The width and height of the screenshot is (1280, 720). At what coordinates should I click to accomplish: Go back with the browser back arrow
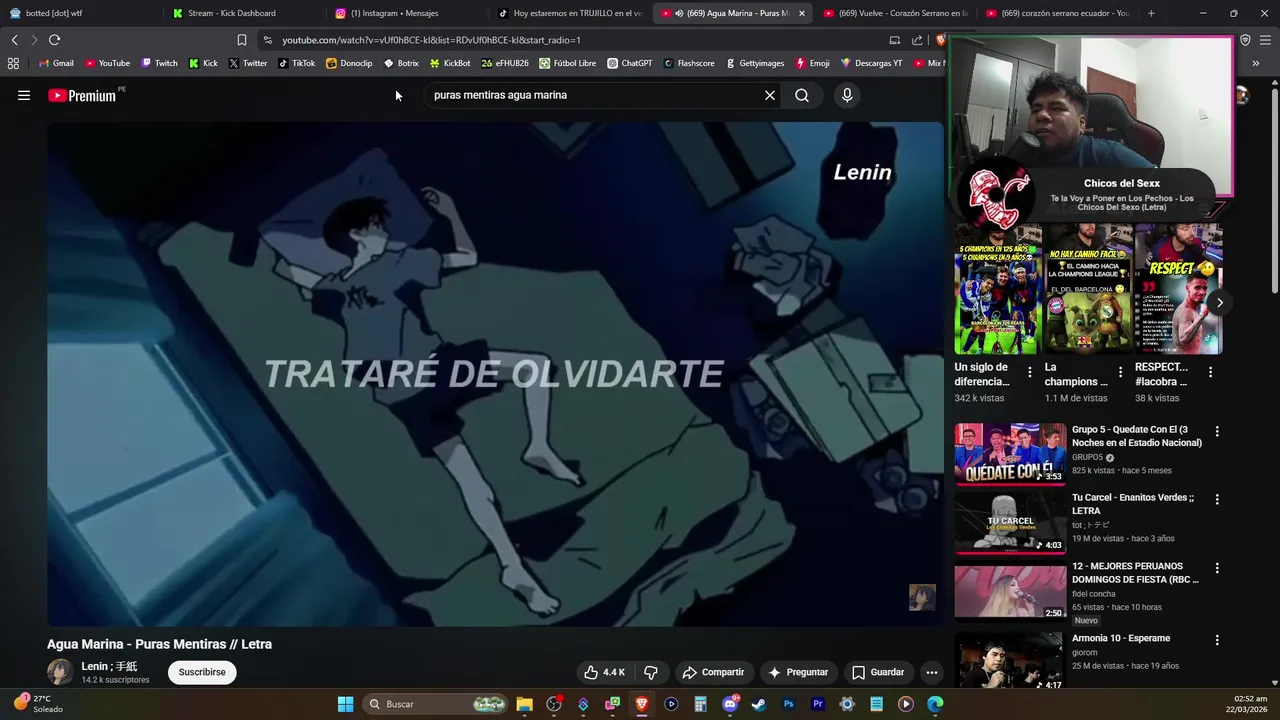[14, 40]
